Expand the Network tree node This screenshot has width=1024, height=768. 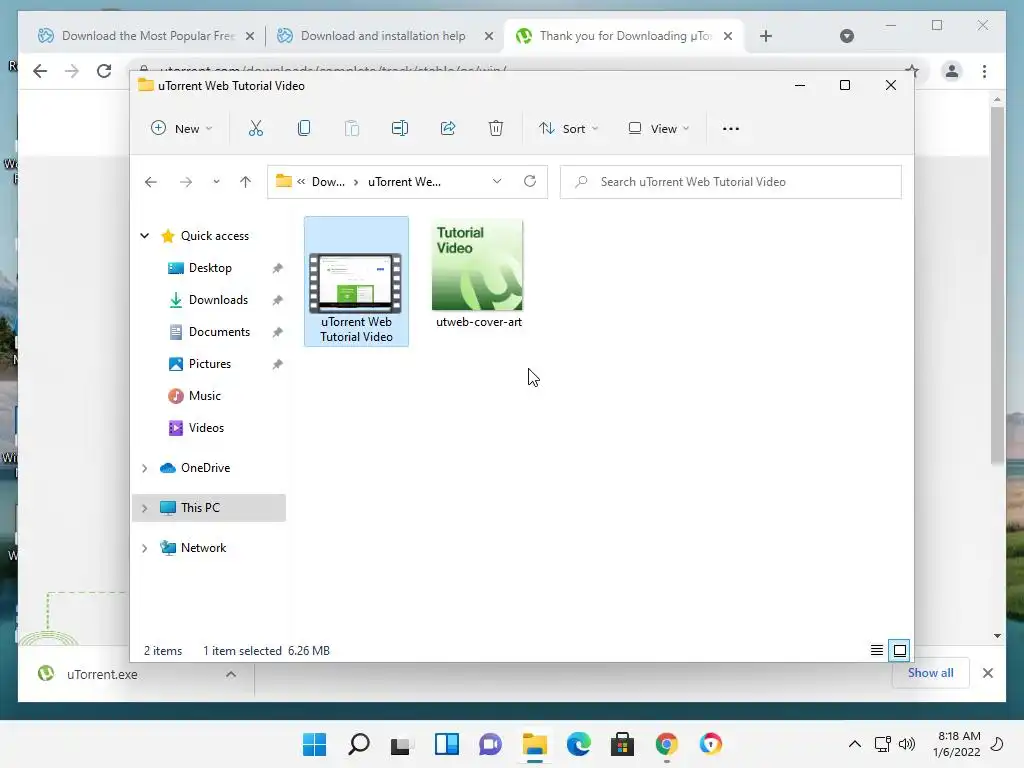tap(145, 549)
